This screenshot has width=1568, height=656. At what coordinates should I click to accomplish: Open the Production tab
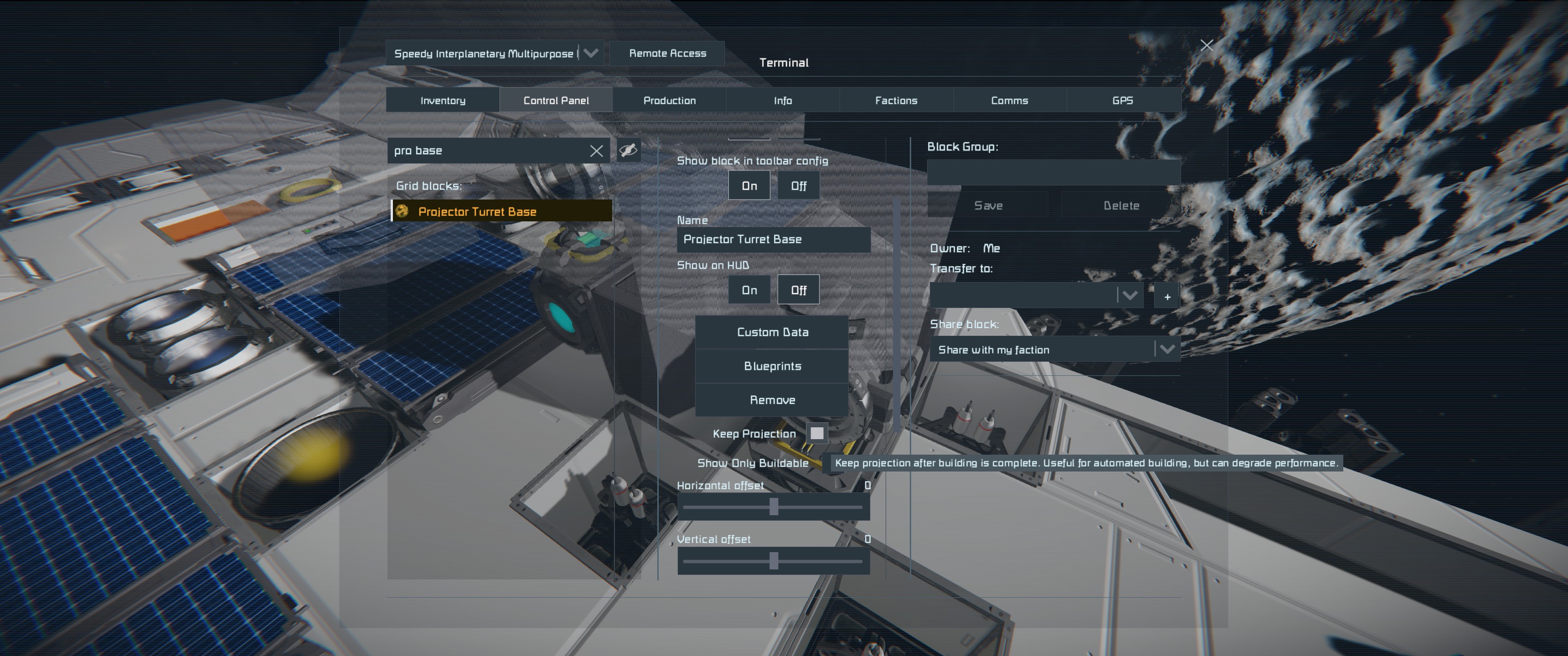(x=669, y=100)
